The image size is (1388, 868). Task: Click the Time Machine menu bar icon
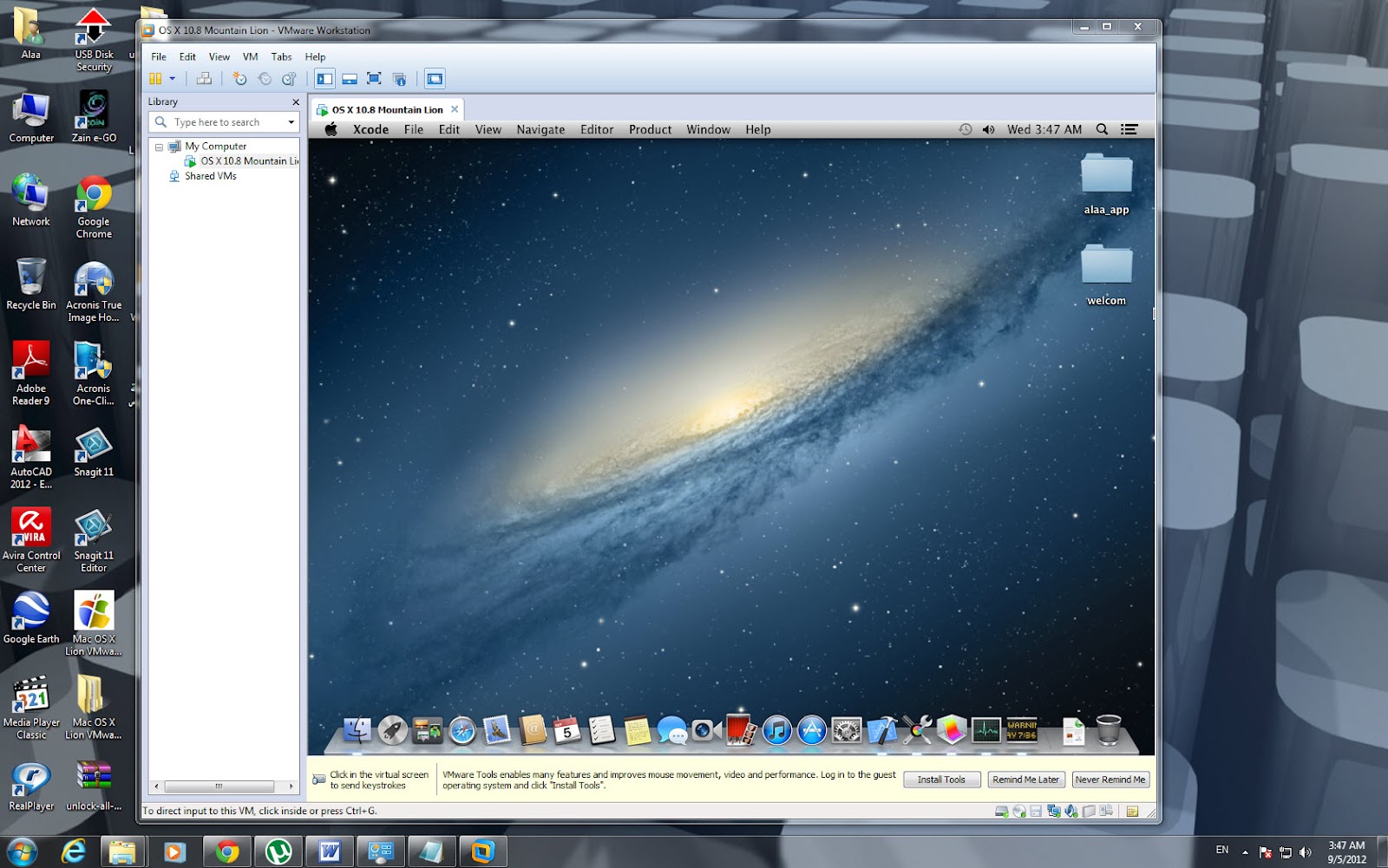[x=965, y=129]
